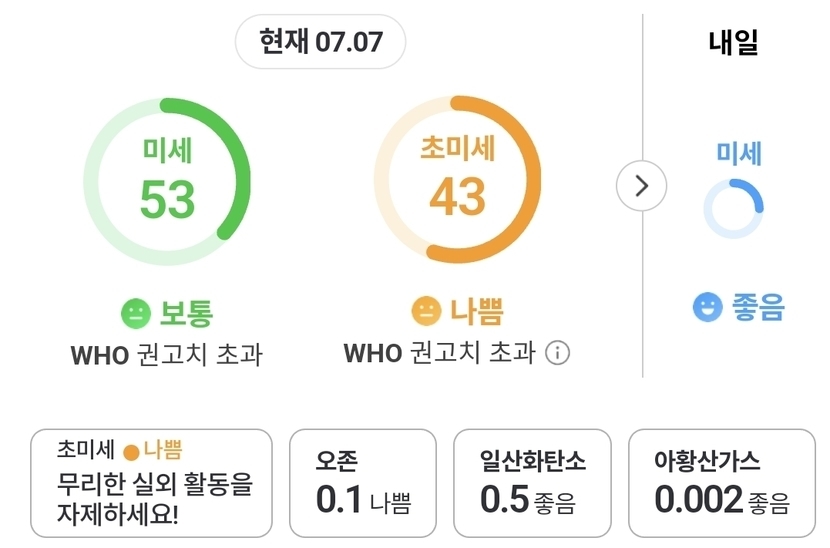Expand tomorrow's forecast with the right chevron
This screenshot has width=830, height=548.
pos(642,186)
